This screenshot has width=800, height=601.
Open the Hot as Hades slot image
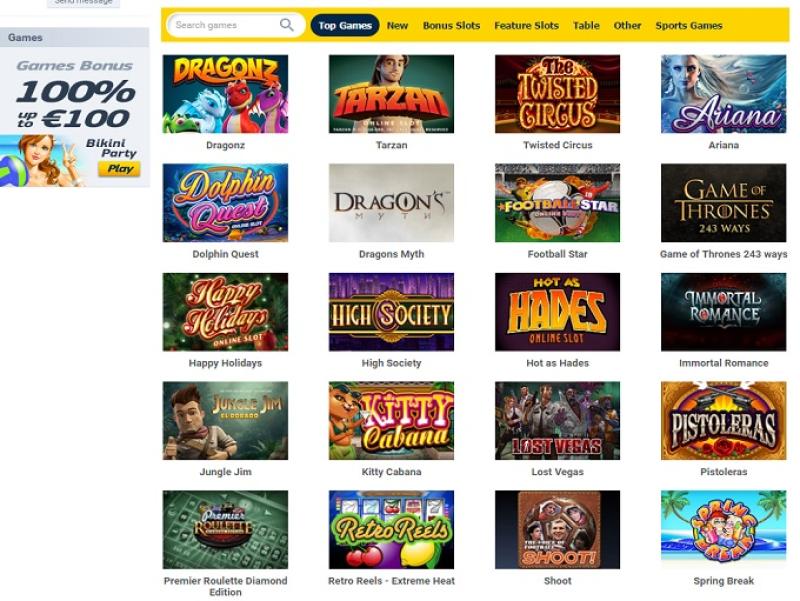coord(557,312)
